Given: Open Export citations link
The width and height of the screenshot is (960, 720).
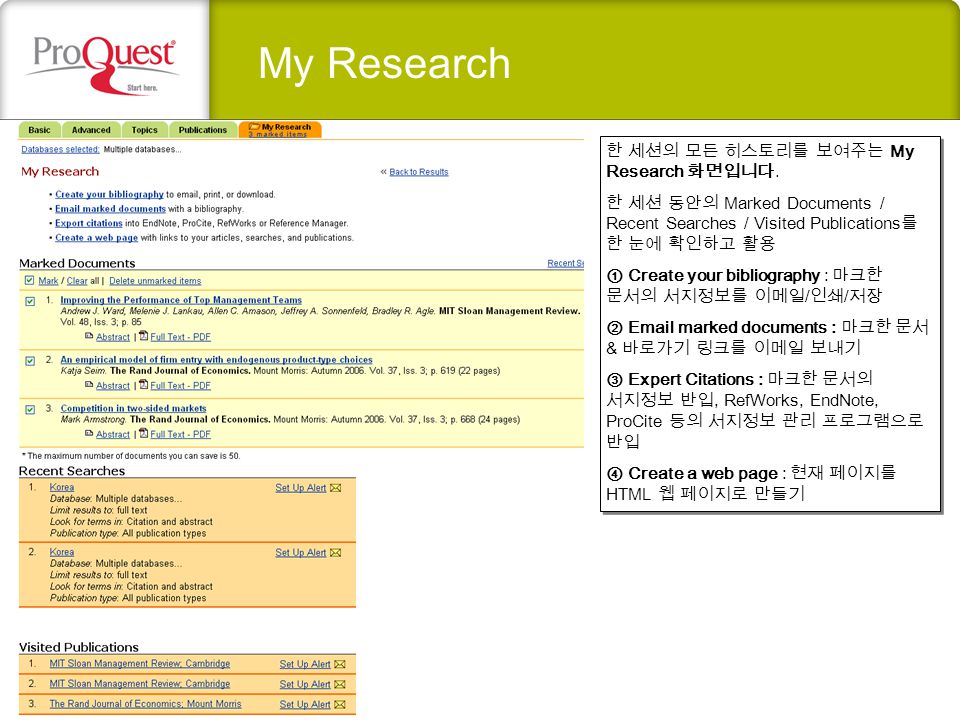Looking at the screenshot, I should pos(89,223).
